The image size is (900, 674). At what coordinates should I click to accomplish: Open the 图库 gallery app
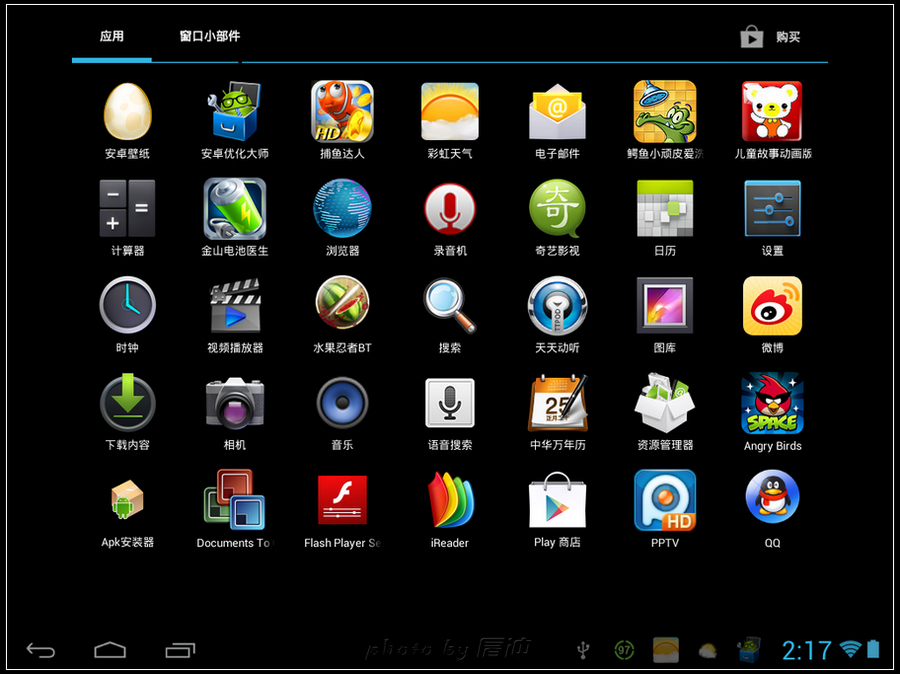pyautogui.click(x=665, y=305)
